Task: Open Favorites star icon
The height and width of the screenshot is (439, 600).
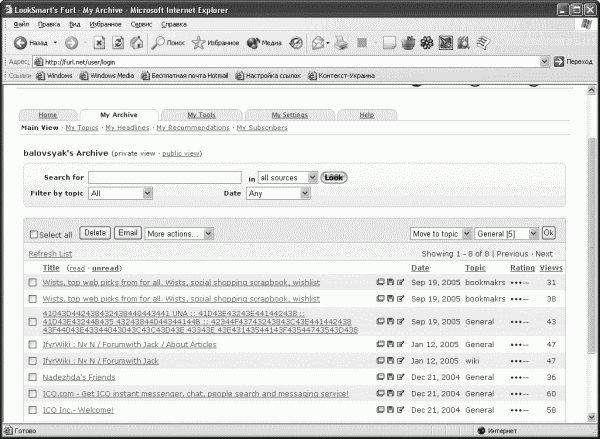Action: [198, 43]
